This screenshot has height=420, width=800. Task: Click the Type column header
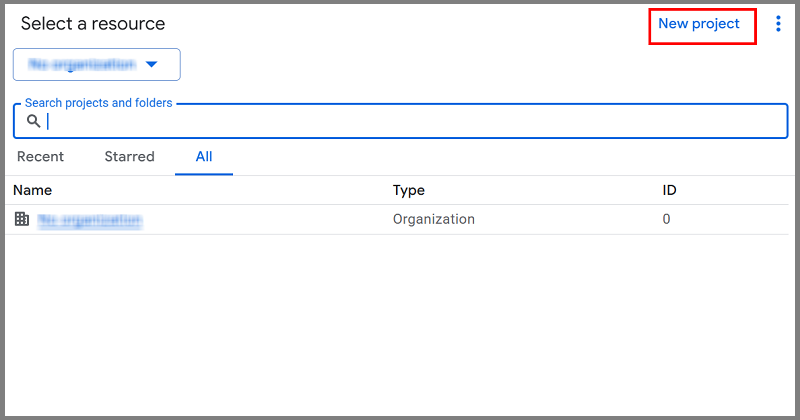pos(409,190)
